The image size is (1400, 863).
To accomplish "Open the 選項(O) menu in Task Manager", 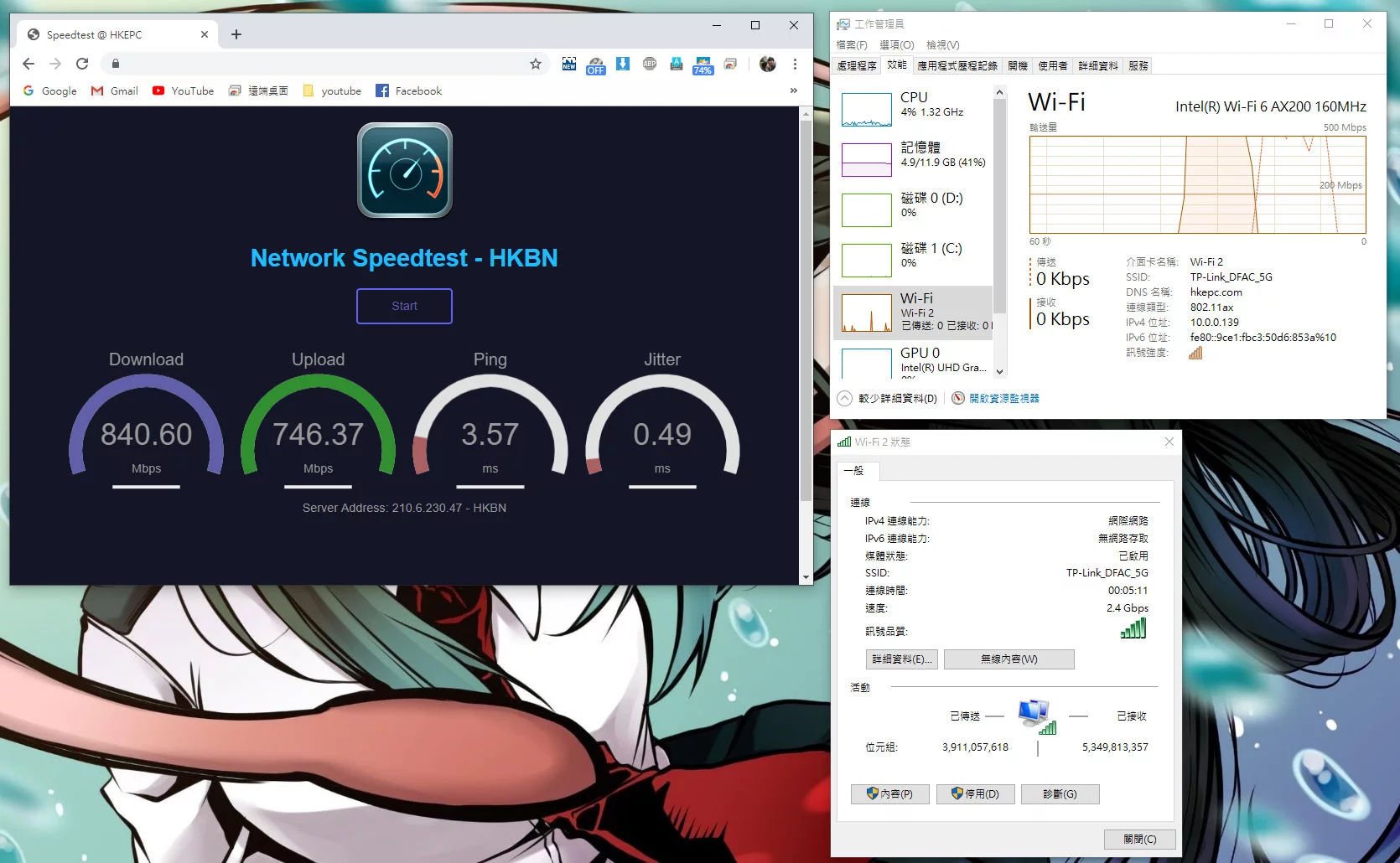I will pos(896,44).
